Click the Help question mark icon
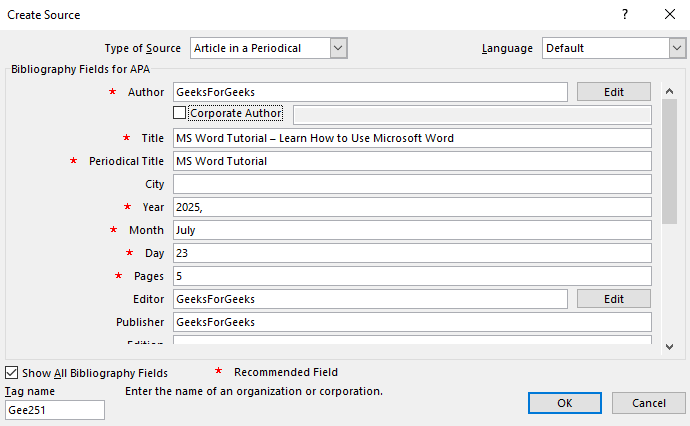Viewport: 690px width, 426px height. click(x=625, y=15)
